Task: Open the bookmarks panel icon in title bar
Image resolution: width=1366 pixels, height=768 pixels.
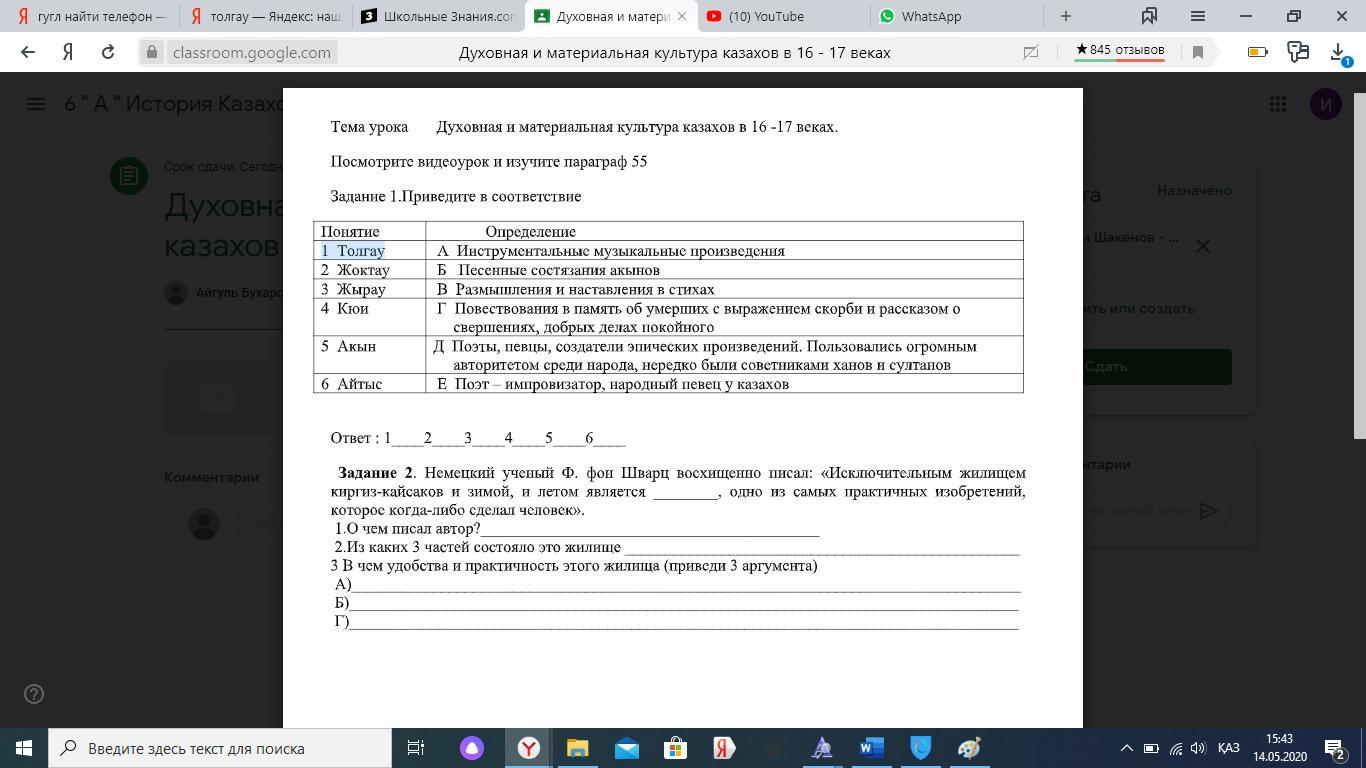Action: [1149, 16]
